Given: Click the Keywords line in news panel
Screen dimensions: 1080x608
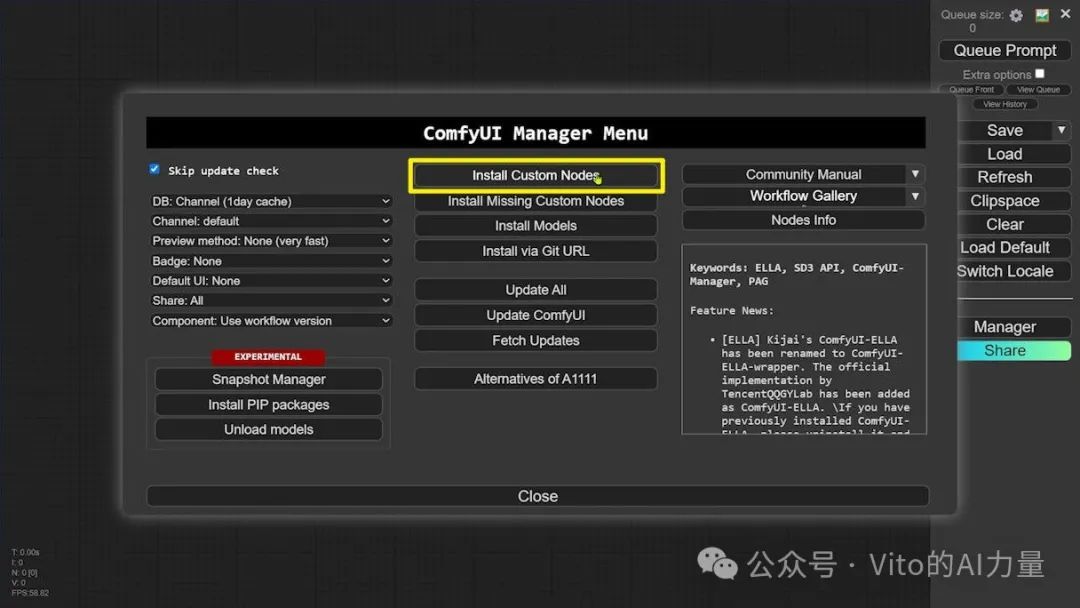Looking at the screenshot, I should tap(796, 274).
